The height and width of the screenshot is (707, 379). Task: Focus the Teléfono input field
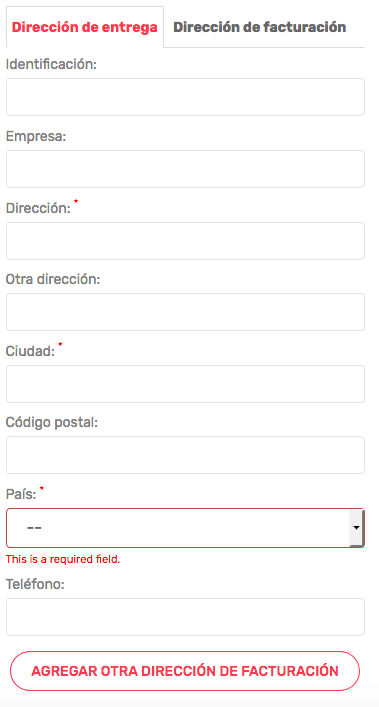185,617
